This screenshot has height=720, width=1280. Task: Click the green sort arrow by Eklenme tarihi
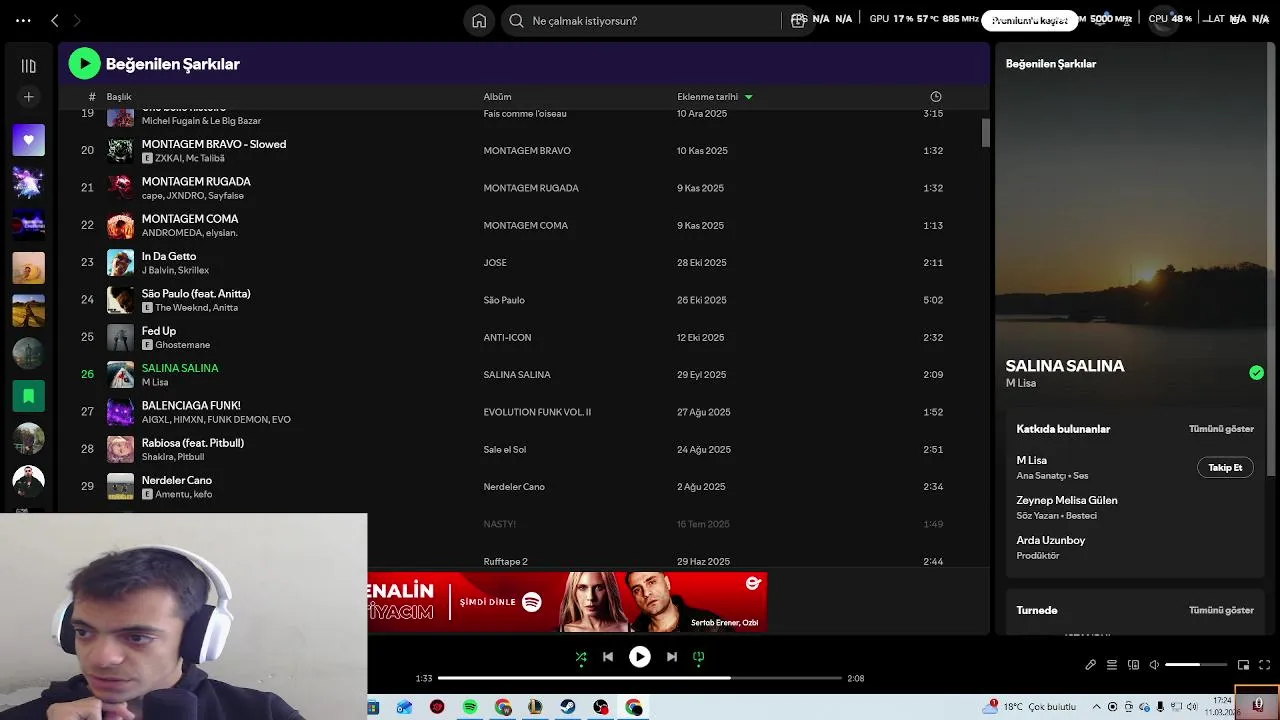point(748,97)
